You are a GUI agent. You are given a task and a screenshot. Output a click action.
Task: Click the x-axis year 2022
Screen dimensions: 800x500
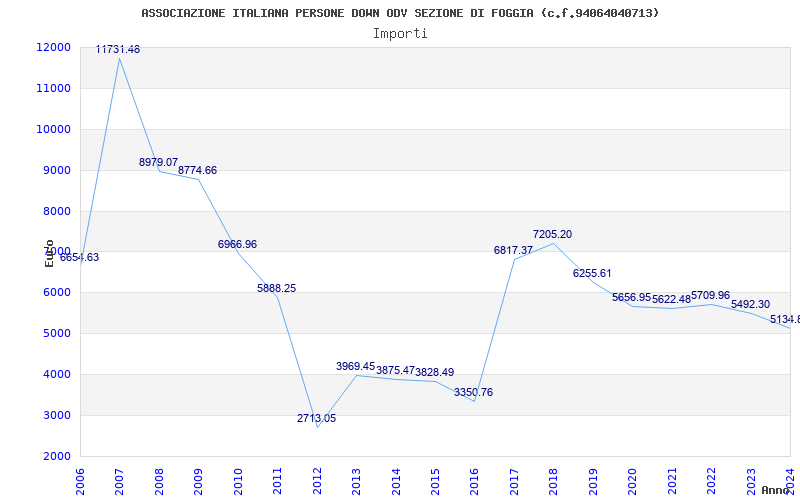[711, 481]
